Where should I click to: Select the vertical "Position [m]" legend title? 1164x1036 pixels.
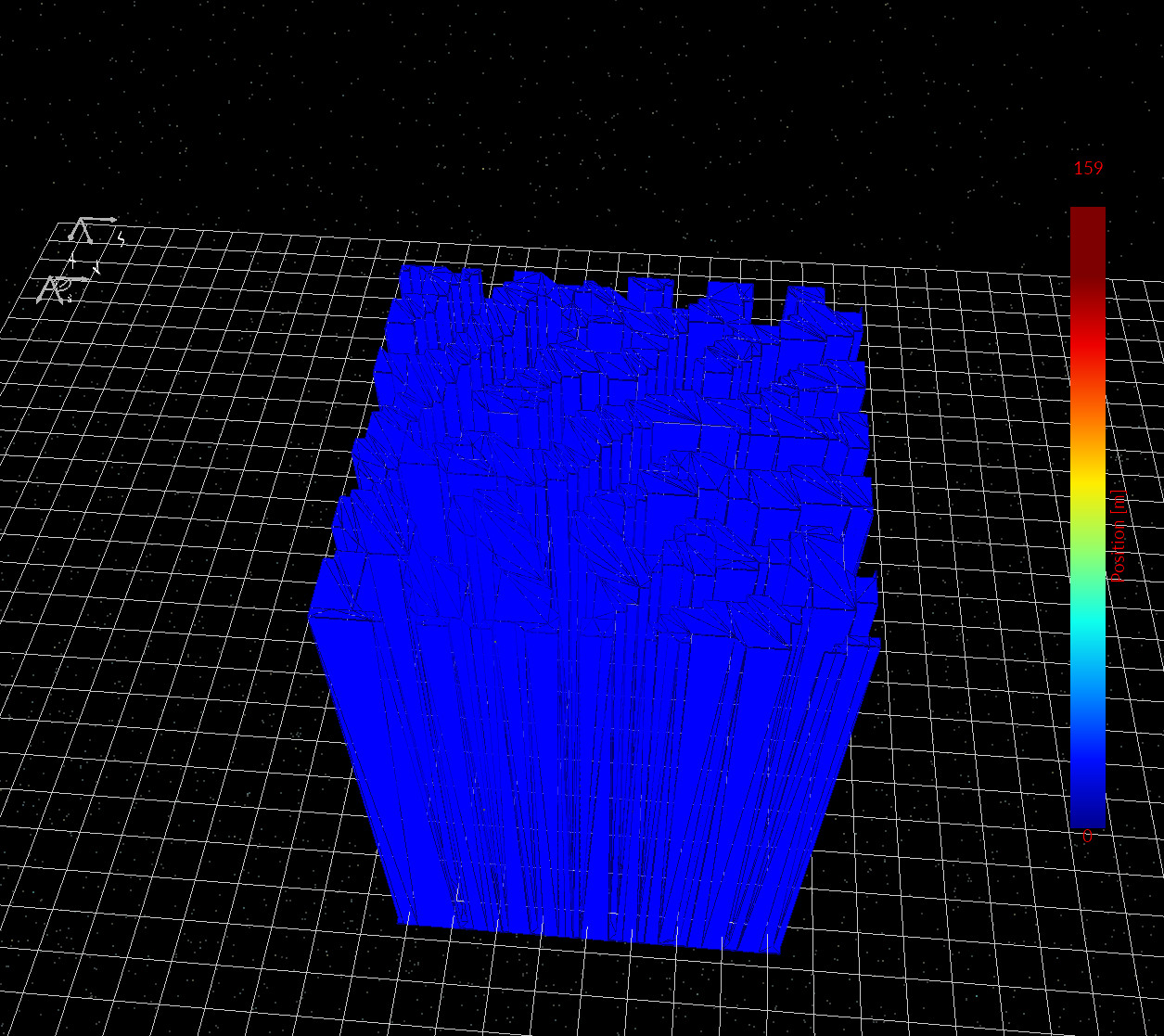(1119, 537)
